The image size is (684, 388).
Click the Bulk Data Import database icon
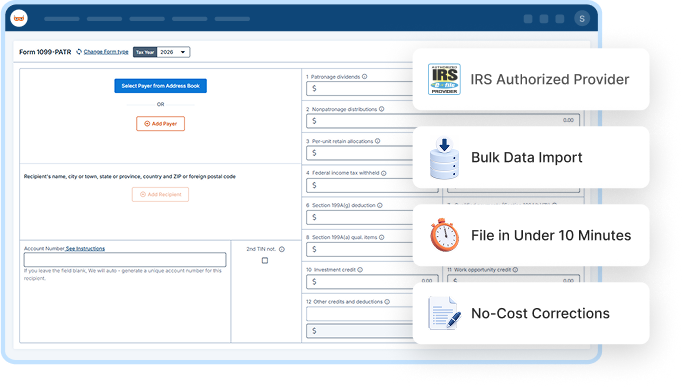[x=444, y=158]
